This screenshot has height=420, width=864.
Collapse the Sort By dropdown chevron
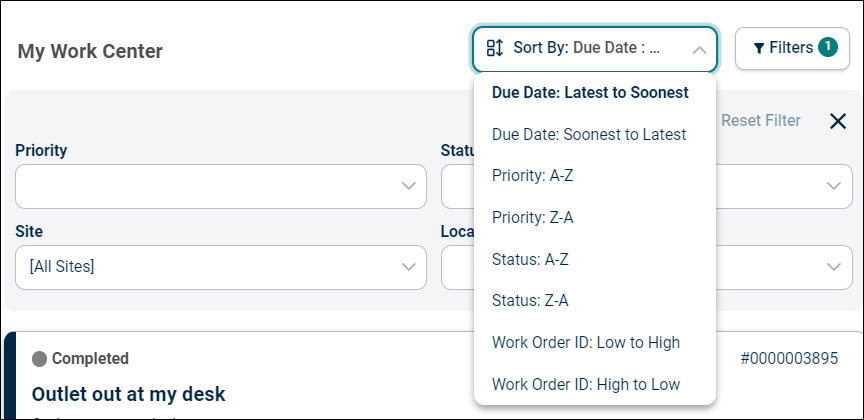pos(699,48)
